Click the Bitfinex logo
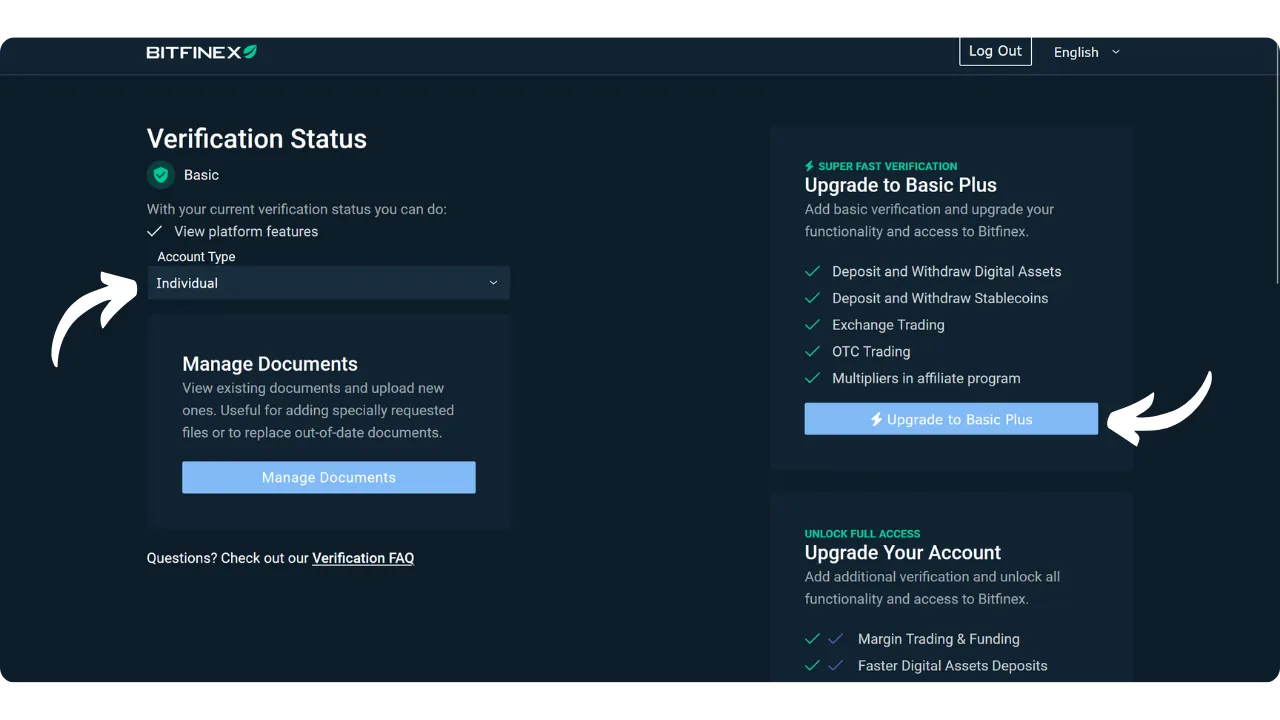This screenshot has height=720, width=1280. tap(201, 52)
